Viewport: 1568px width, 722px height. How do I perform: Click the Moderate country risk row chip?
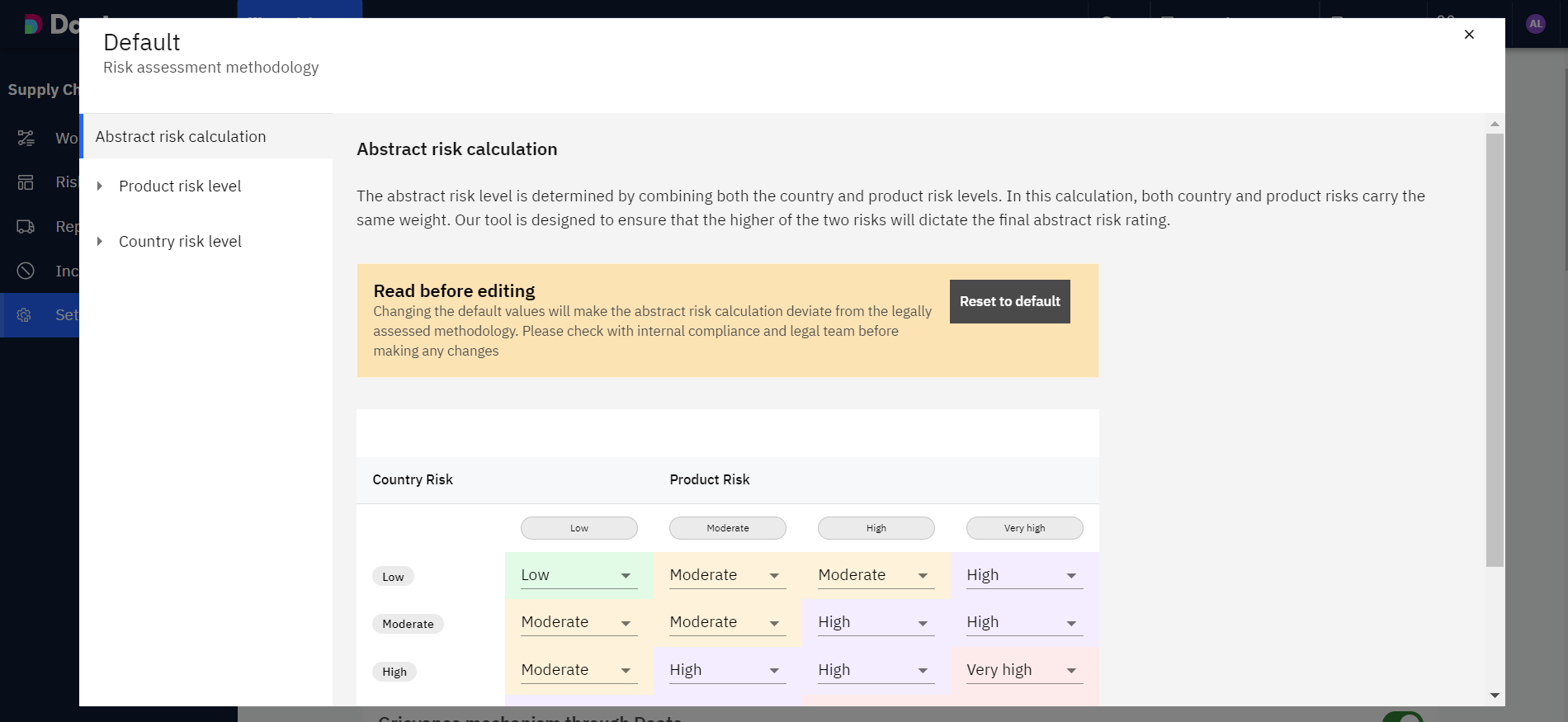[408, 624]
